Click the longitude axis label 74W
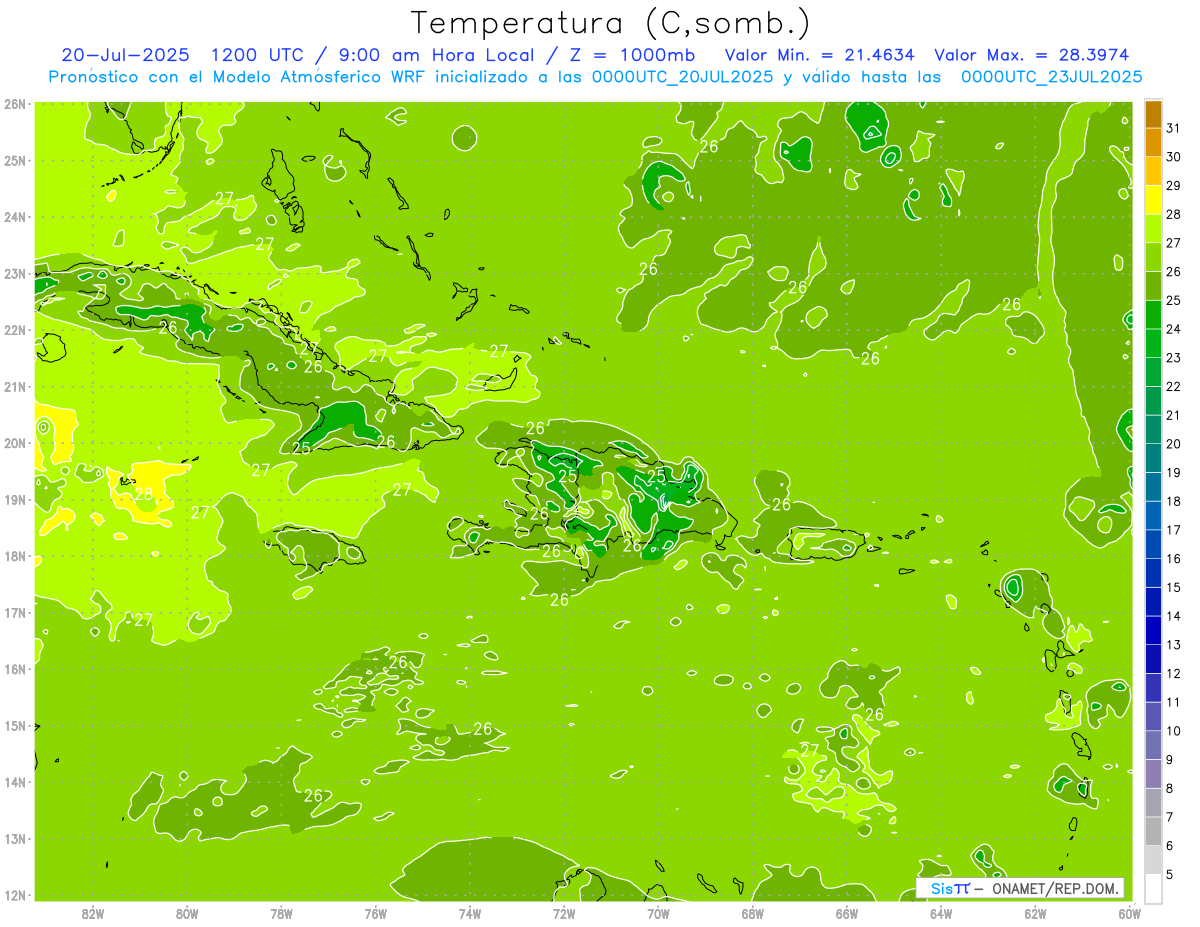 (470, 912)
